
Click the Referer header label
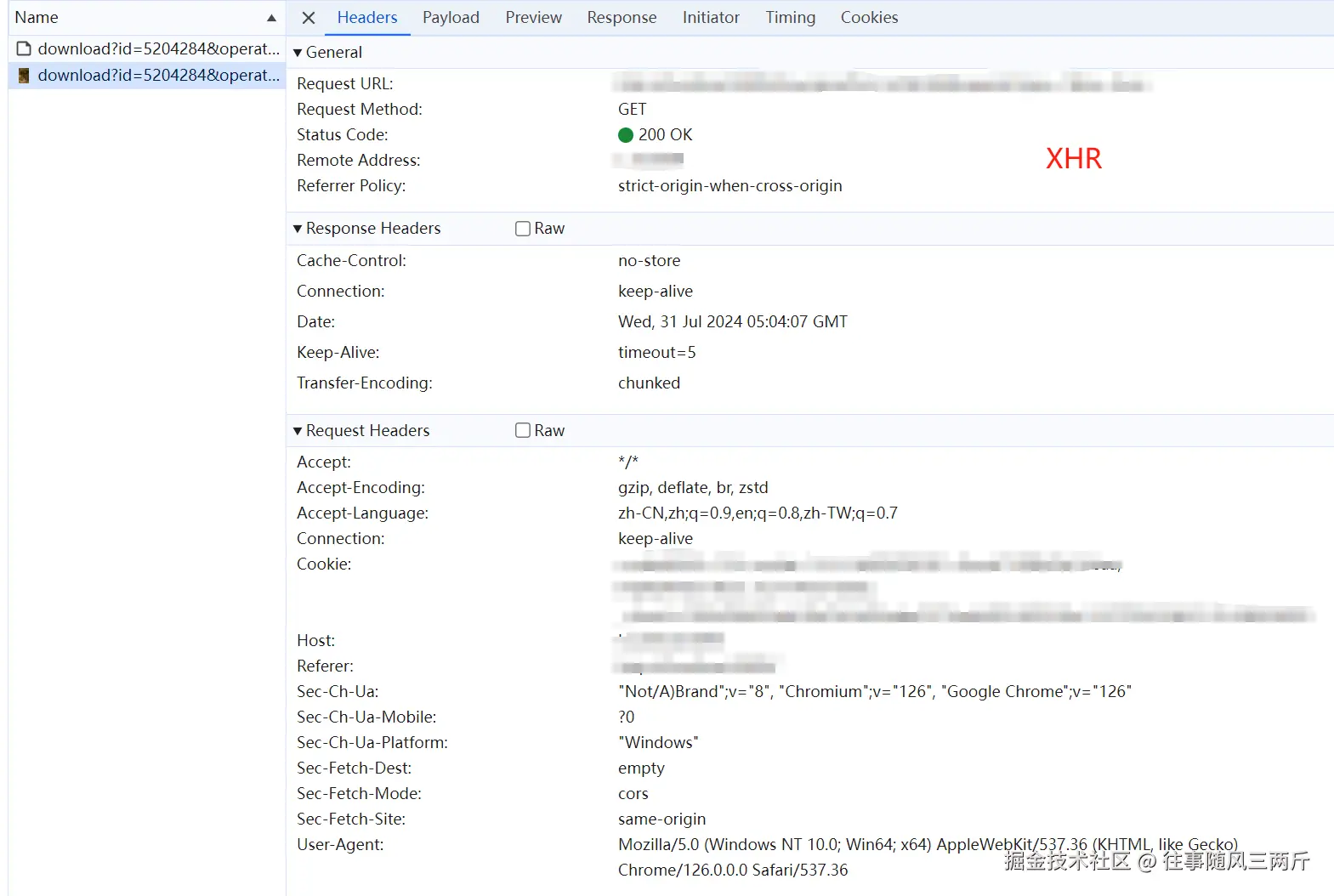(325, 666)
